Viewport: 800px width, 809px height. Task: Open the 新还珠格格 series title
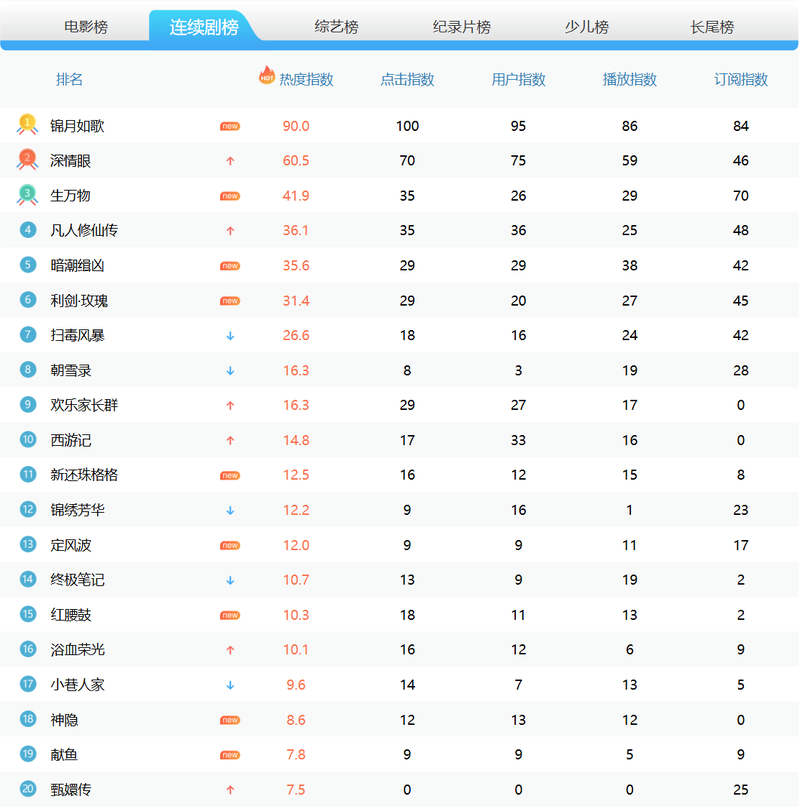point(84,475)
